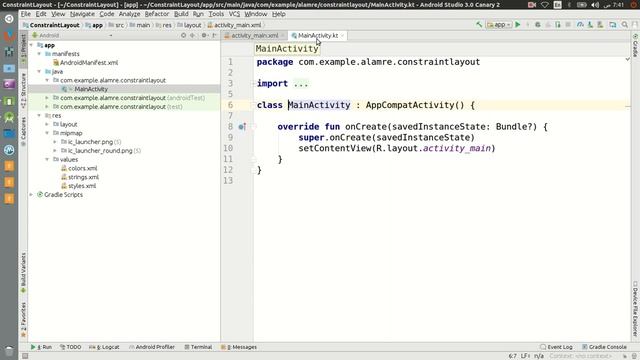Select styles.xml file
The height and width of the screenshot is (360, 640).
point(79,186)
